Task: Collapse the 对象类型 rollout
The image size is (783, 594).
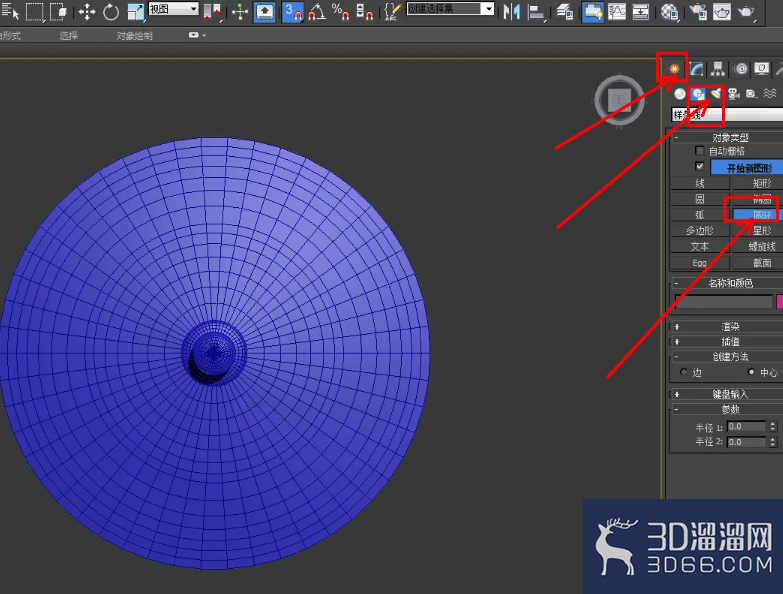Action: coord(728,137)
